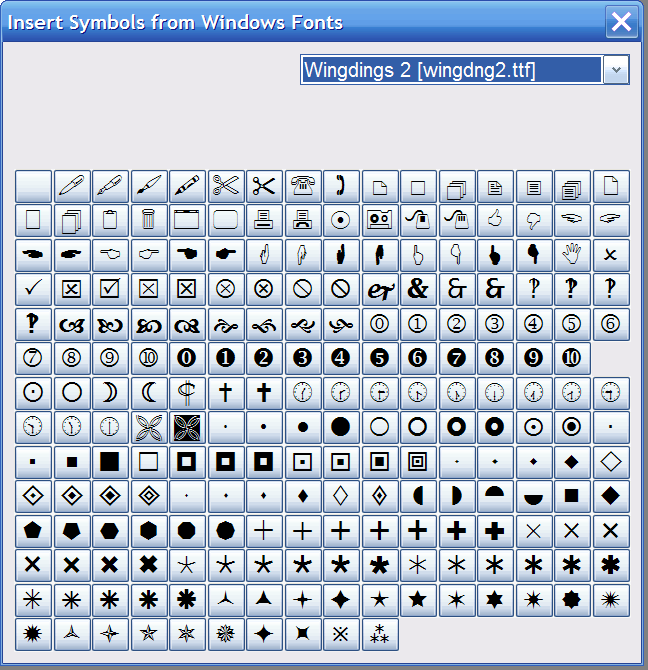Choose the trash bin symbol
The image size is (648, 670).
pyautogui.click(x=148, y=220)
